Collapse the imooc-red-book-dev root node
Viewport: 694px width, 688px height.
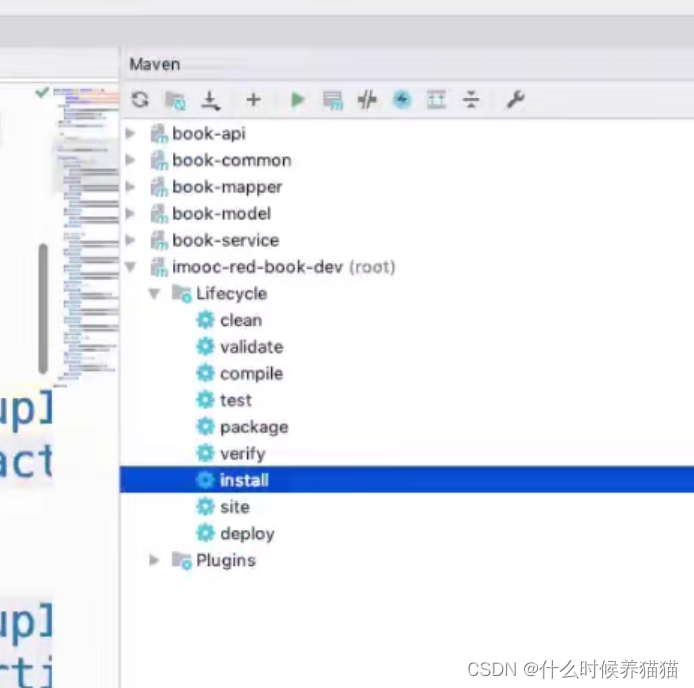point(131,267)
